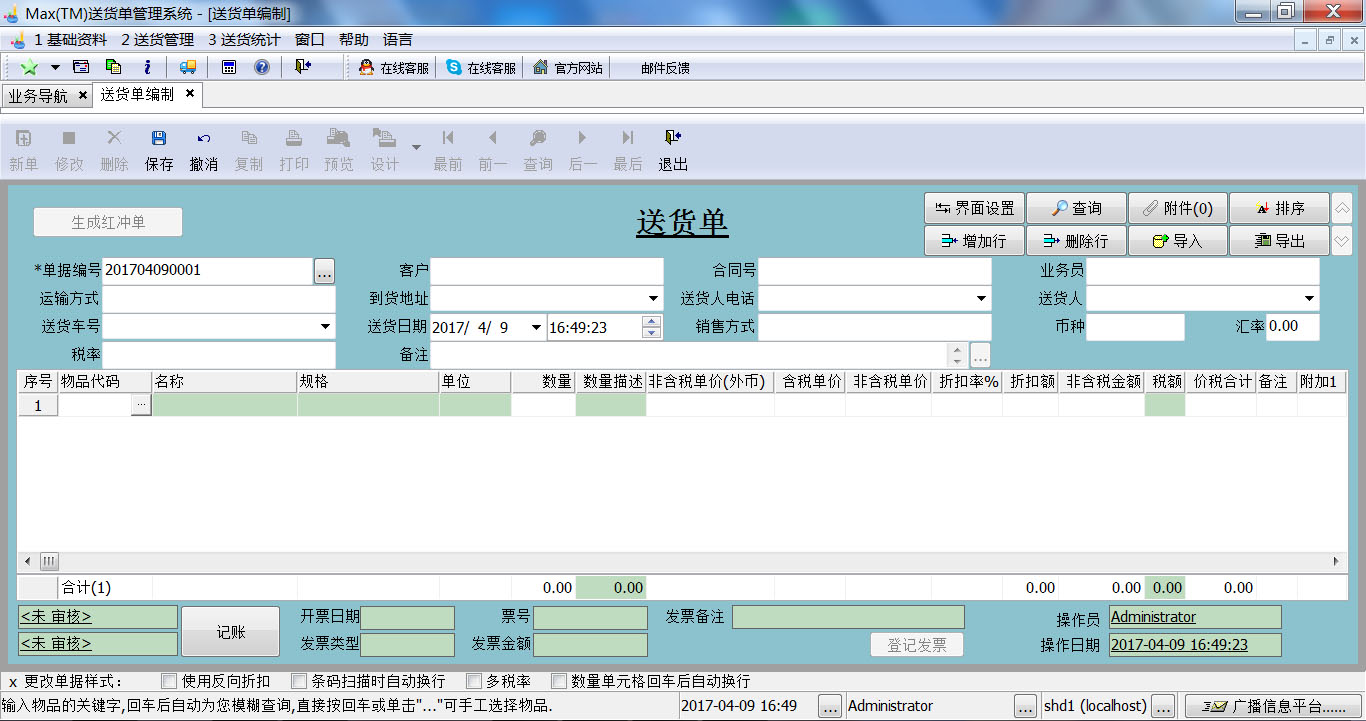The height and width of the screenshot is (721, 1366).
Task: Click 删除行 button
Action: (1076, 241)
